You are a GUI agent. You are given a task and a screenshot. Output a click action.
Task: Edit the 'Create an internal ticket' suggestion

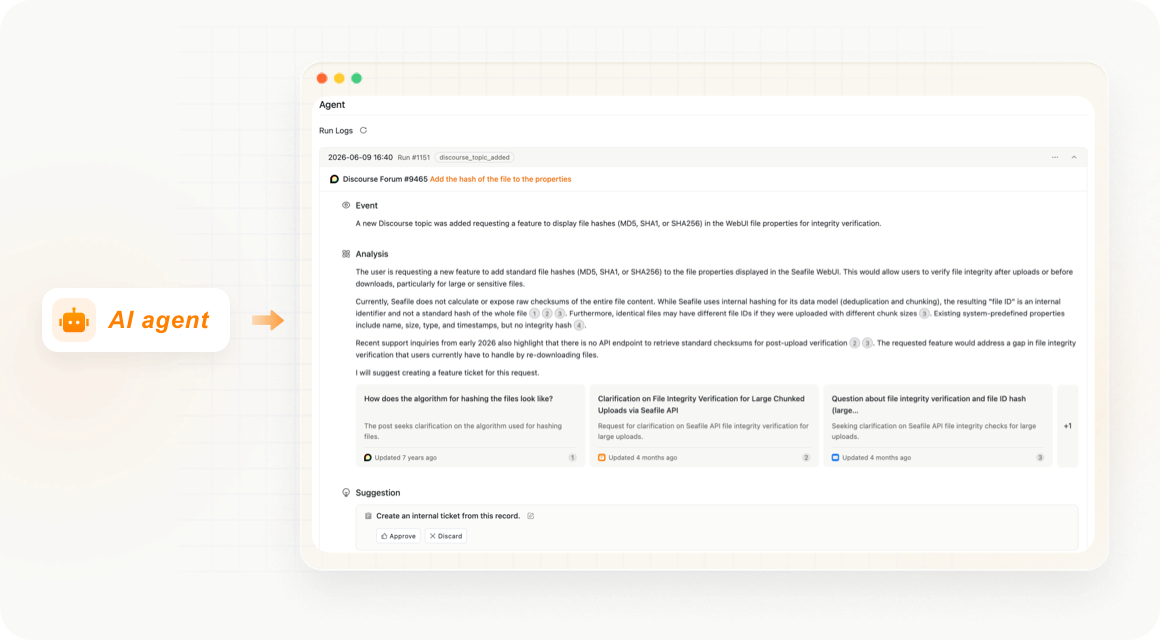530,516
